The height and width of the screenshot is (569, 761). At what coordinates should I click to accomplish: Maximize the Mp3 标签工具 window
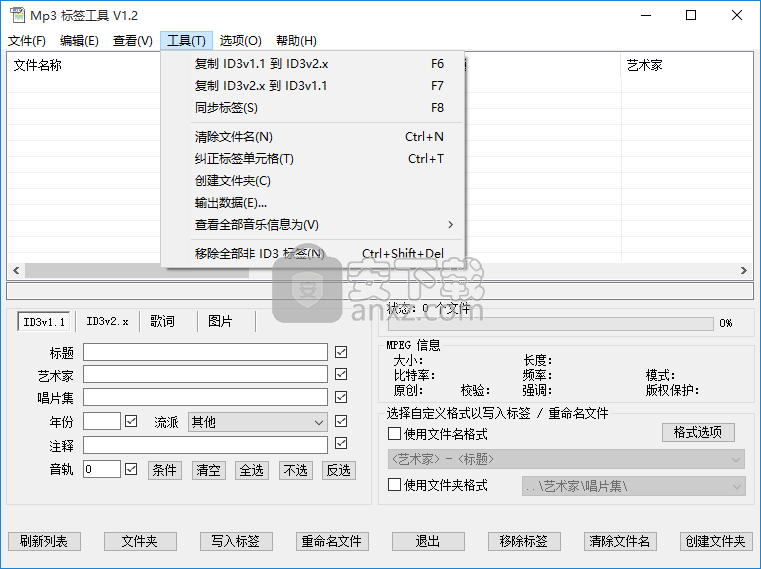pyautogui.click(x=691, y=16)
